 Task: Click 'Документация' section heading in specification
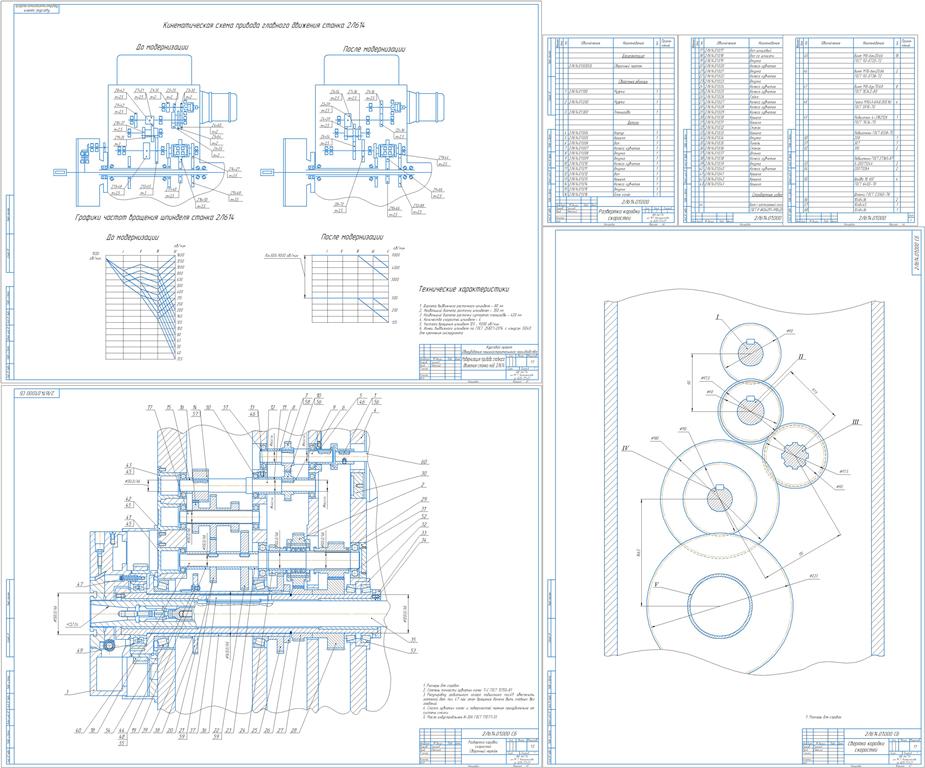(631, 56)
